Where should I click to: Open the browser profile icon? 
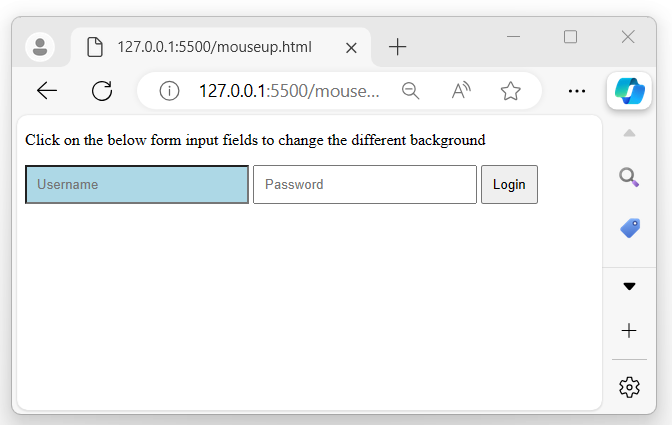(40, 46)
